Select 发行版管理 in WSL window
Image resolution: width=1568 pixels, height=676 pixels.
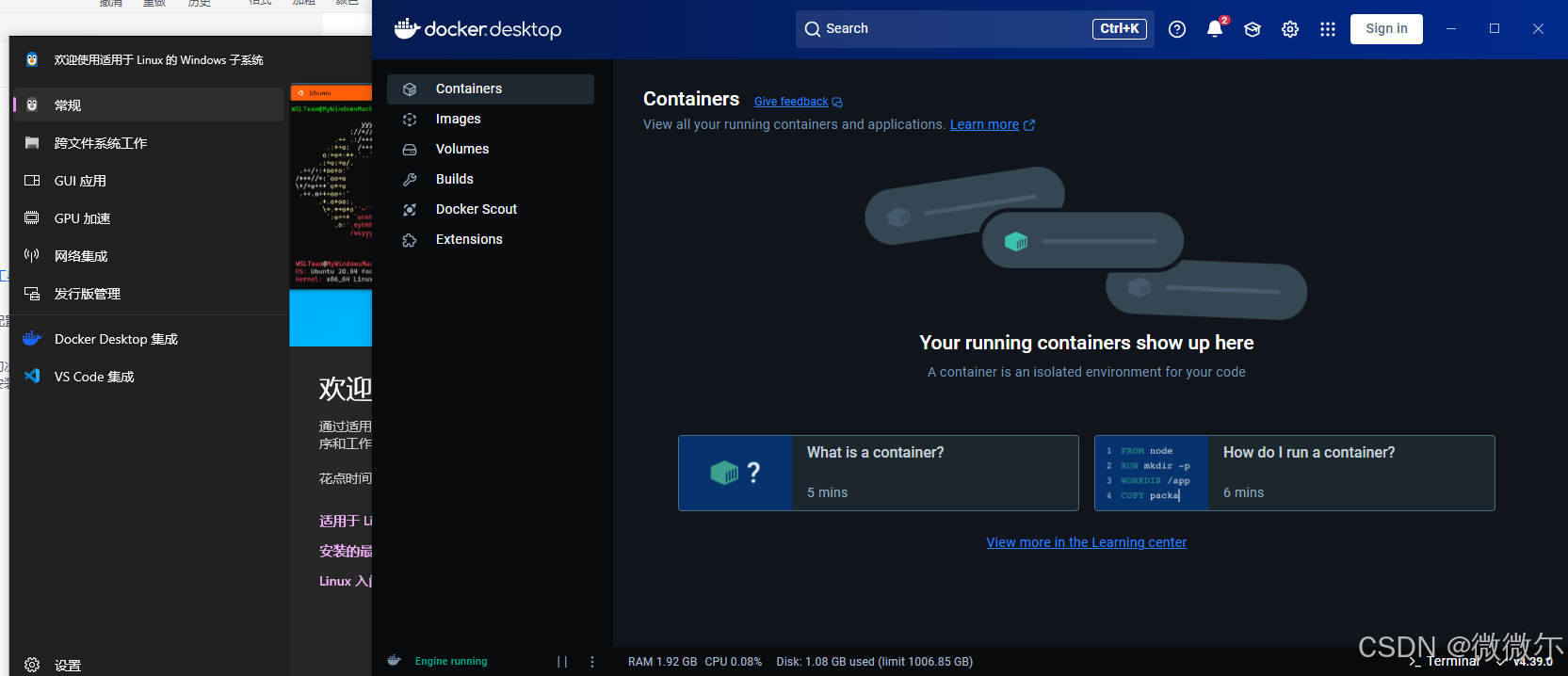(x=148, y=293)
